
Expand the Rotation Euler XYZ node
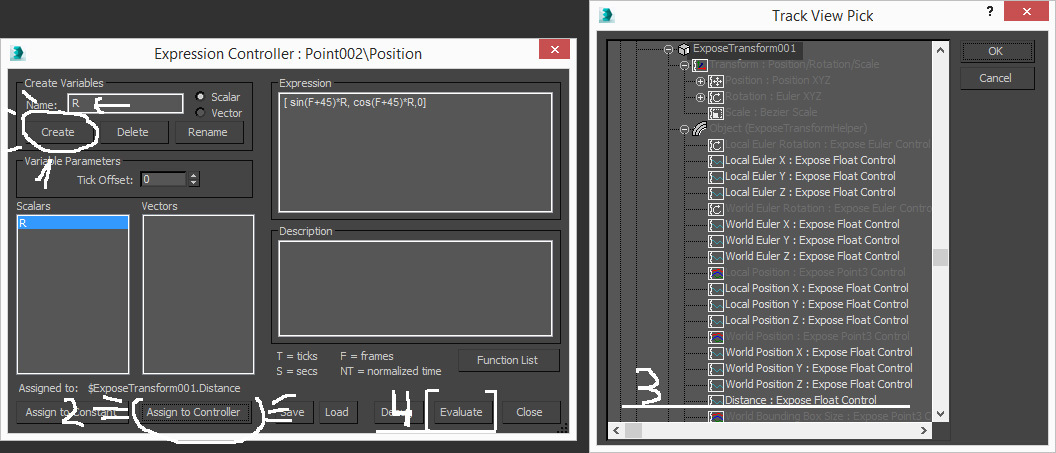tap(700, 97)
